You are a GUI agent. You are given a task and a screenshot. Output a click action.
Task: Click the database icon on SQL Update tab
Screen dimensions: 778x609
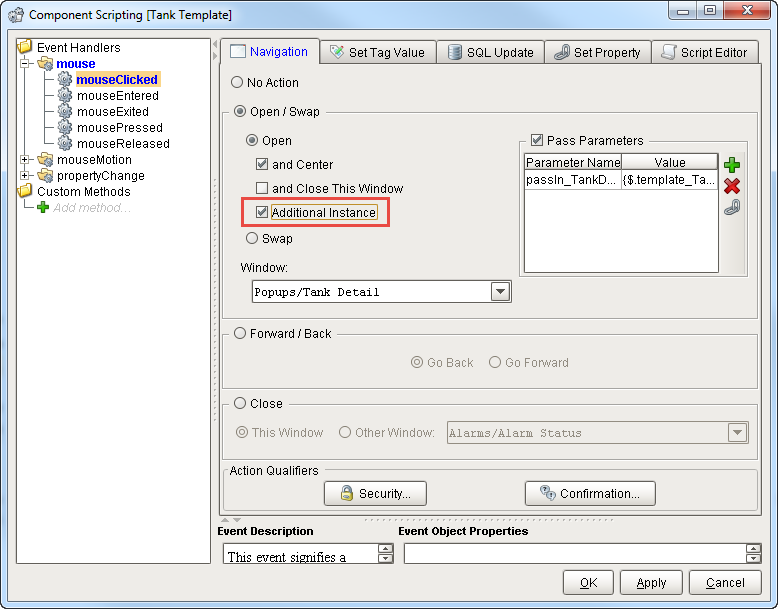click(x=454, y=52)
